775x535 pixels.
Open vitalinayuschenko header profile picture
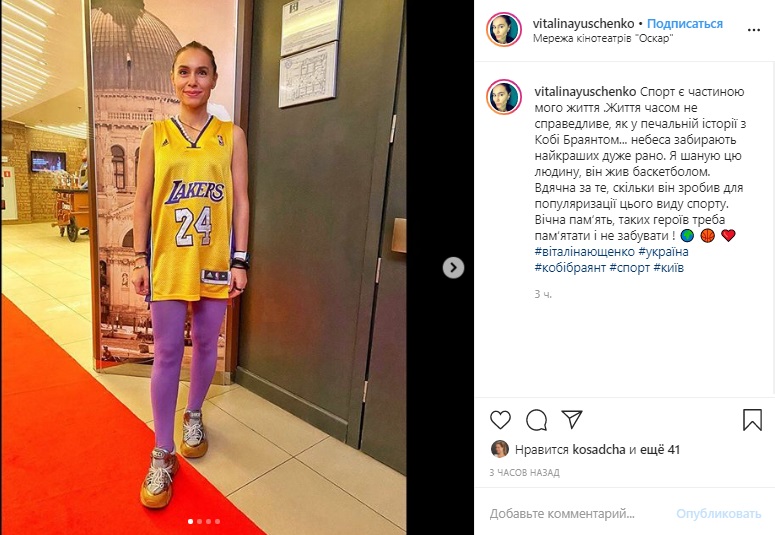coord(504,30)
